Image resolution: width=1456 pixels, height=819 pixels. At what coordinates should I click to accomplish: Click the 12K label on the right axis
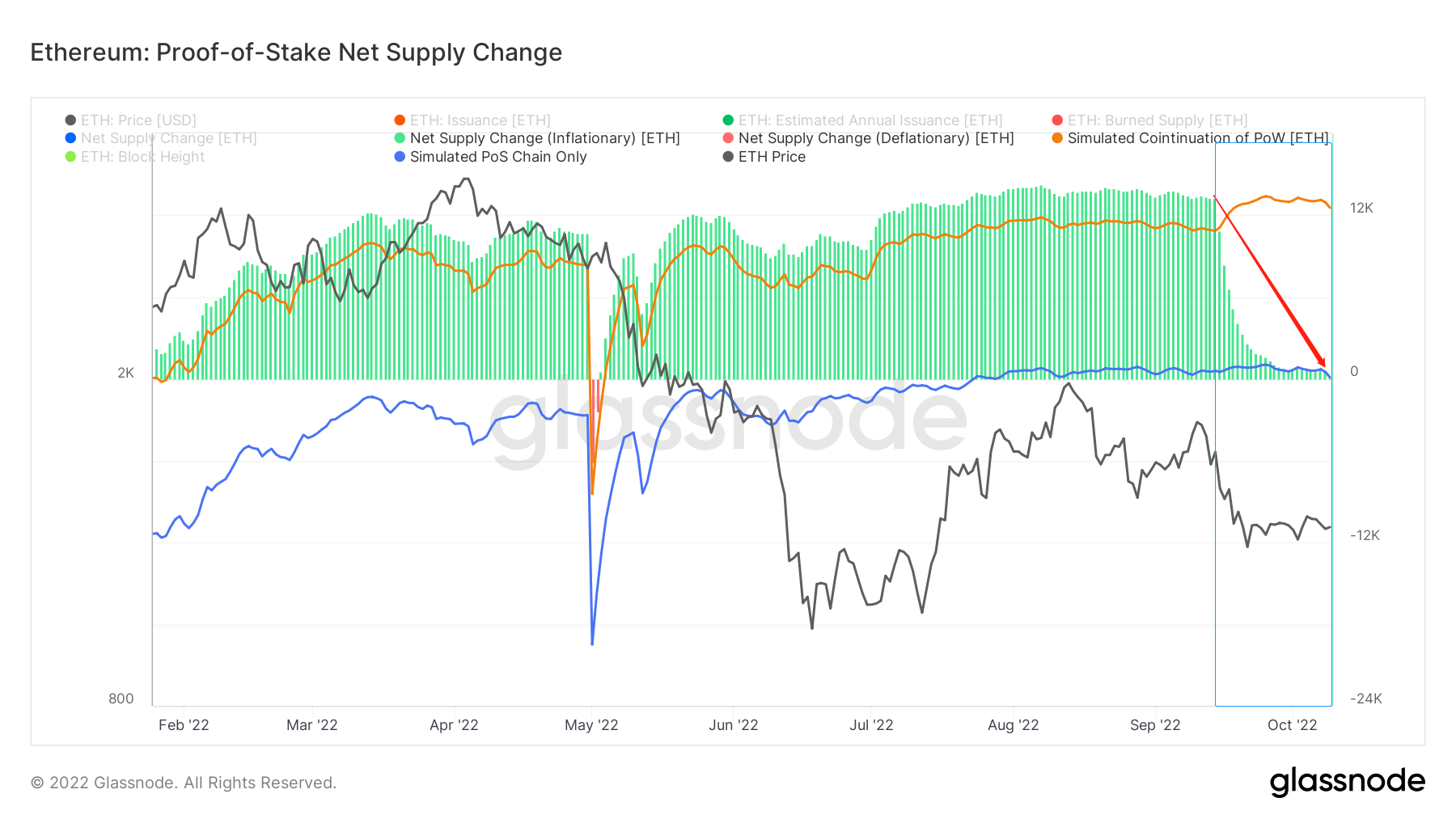coord(1361,209)
